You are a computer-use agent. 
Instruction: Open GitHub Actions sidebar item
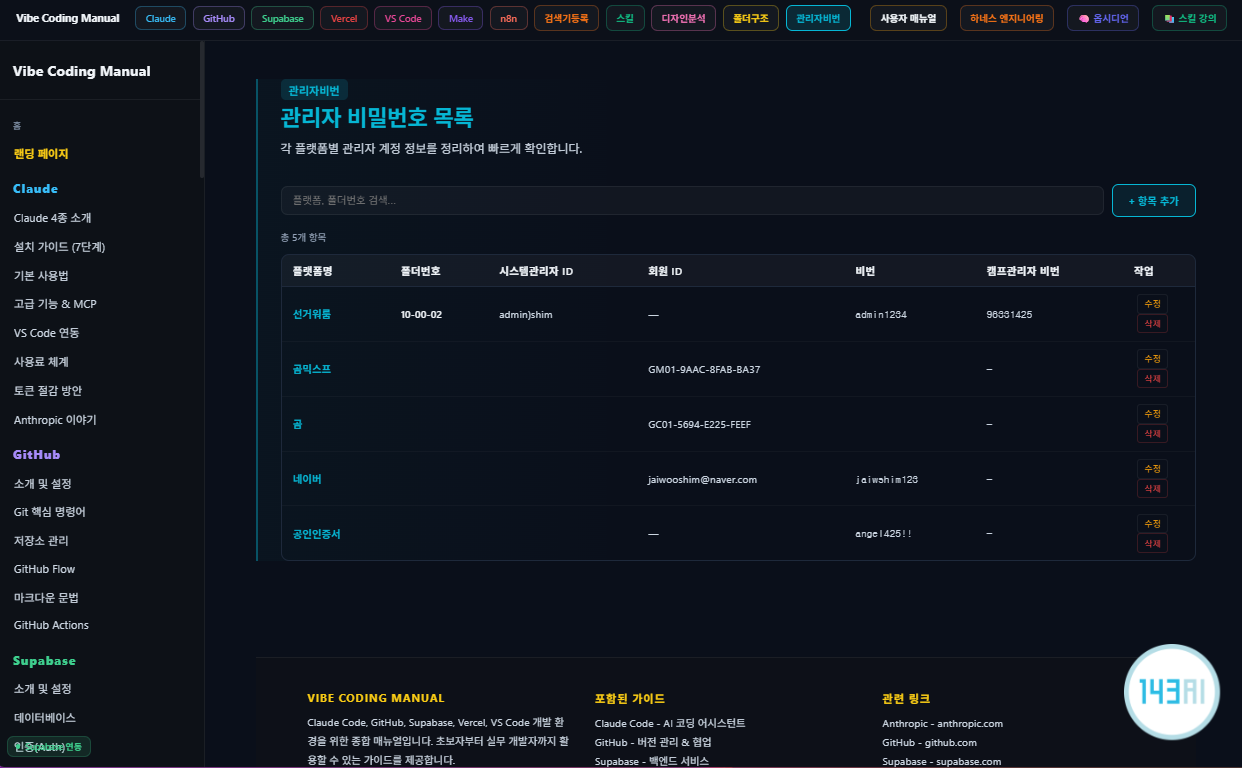pos(51,625)
